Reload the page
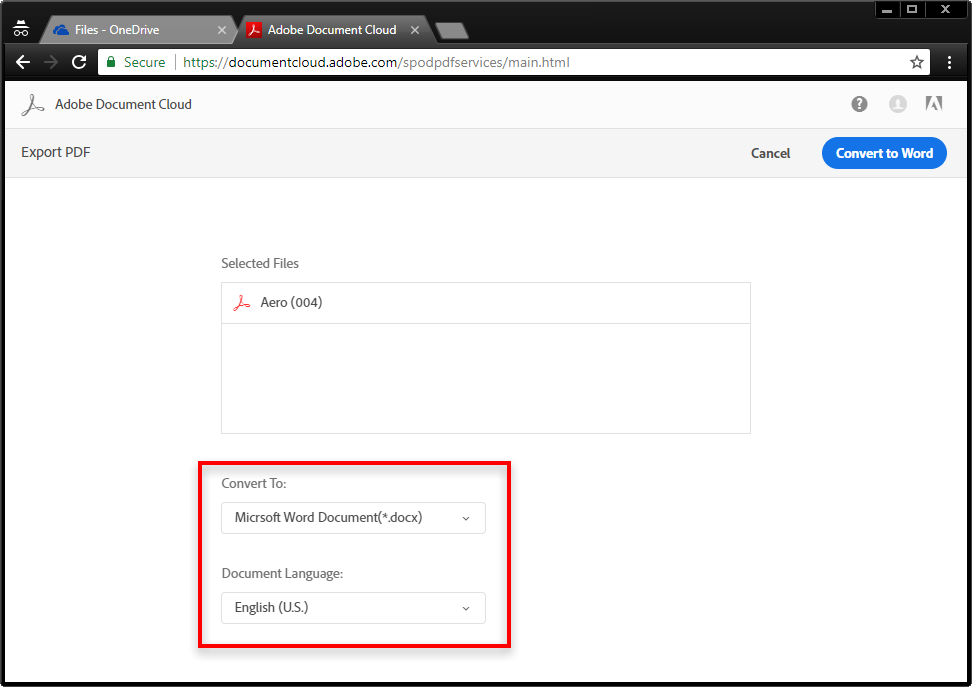 (78, 61)
